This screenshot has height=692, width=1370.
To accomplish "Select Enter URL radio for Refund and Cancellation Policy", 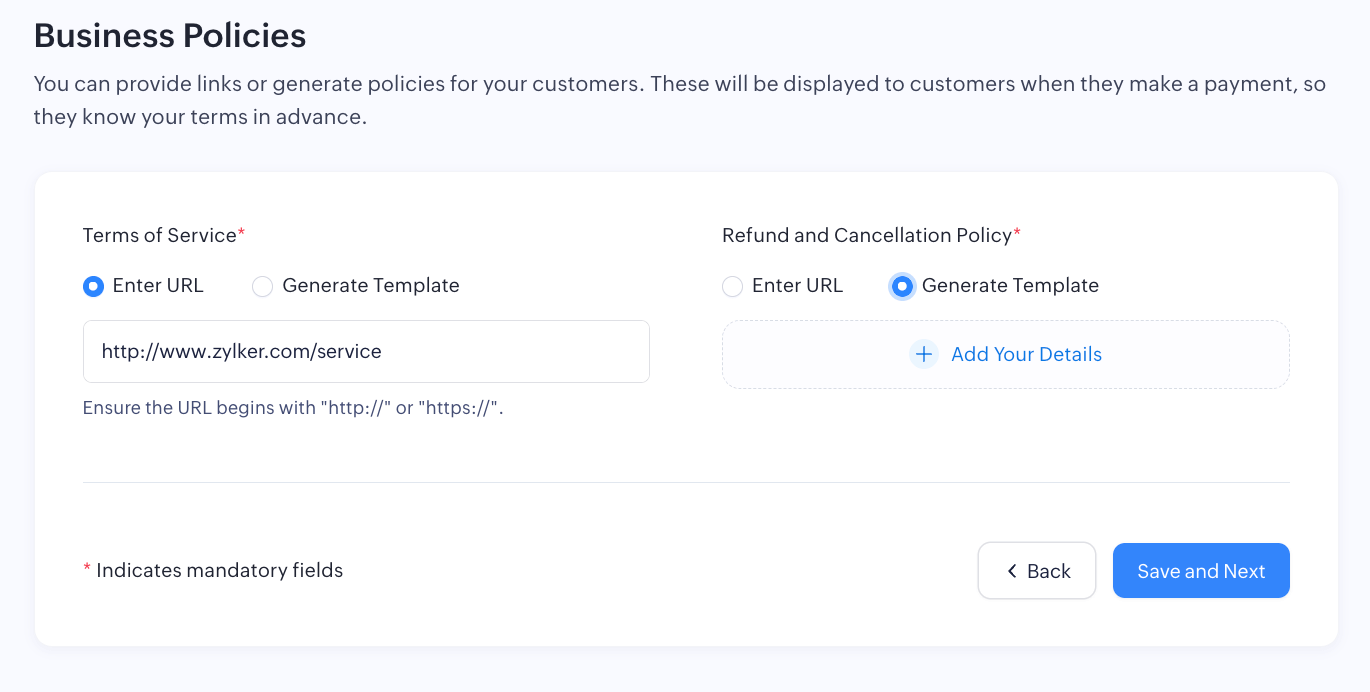I will pyautogui.click(x=732, y=287).
